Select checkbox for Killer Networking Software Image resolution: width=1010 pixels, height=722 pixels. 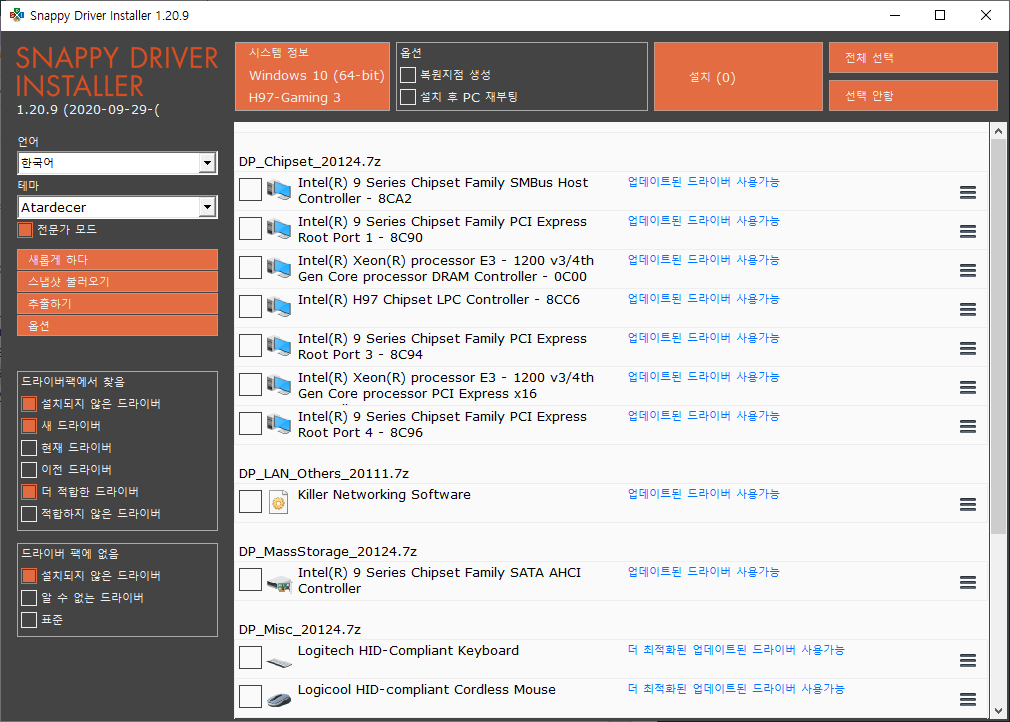(250, 502)
